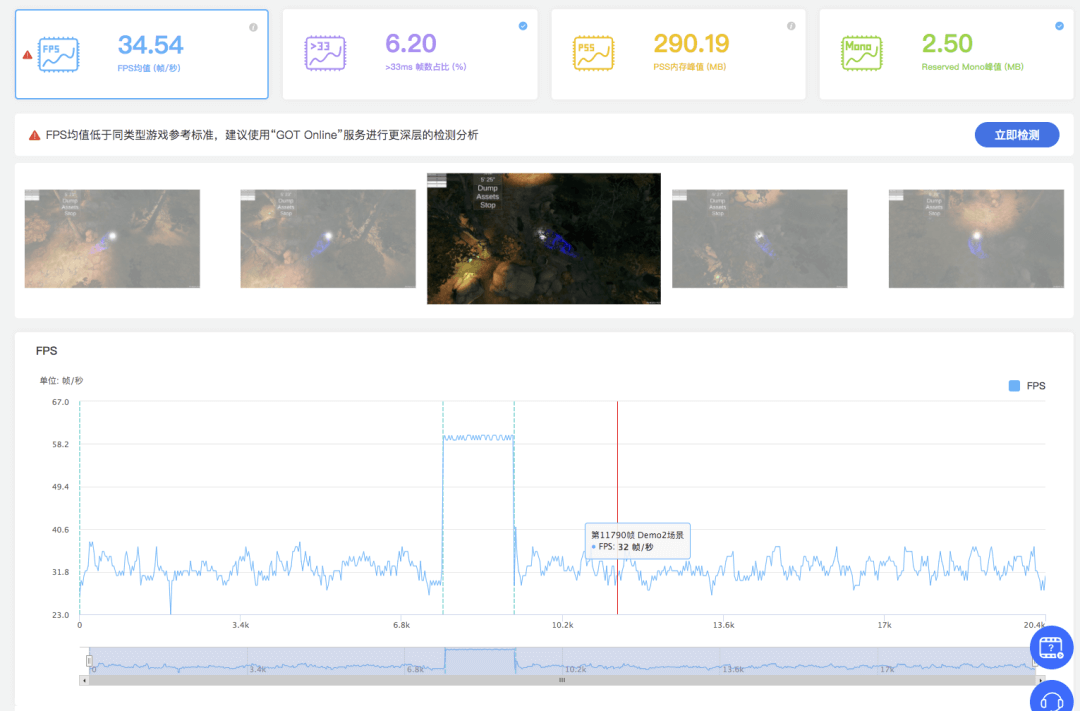The width and height of the screenshot is (1080, 711).
Task: Click the 290.19 PSS value
Action: tap(691, 43)
